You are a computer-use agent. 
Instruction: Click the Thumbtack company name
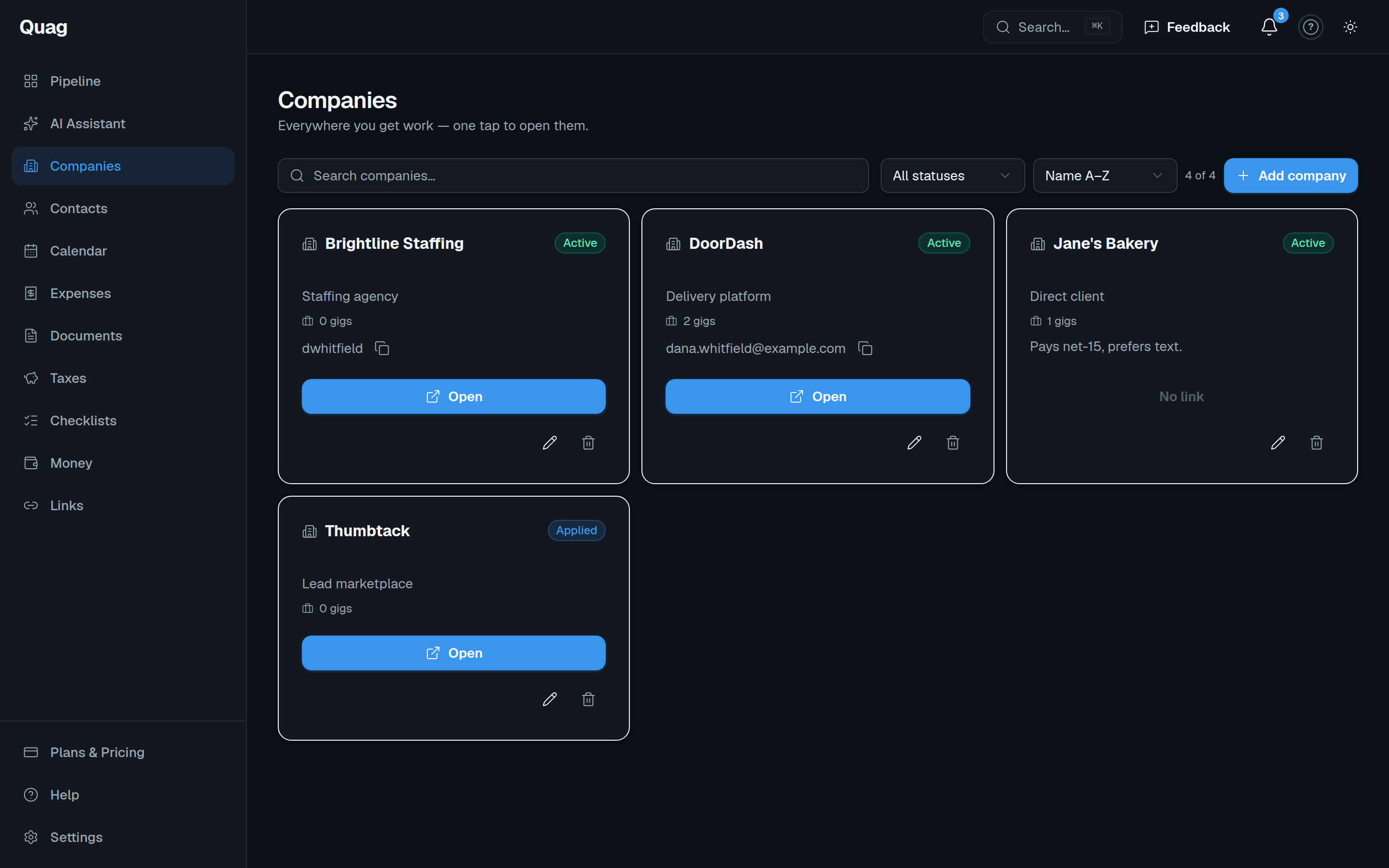pyautogui.click(x=368, y=531)
